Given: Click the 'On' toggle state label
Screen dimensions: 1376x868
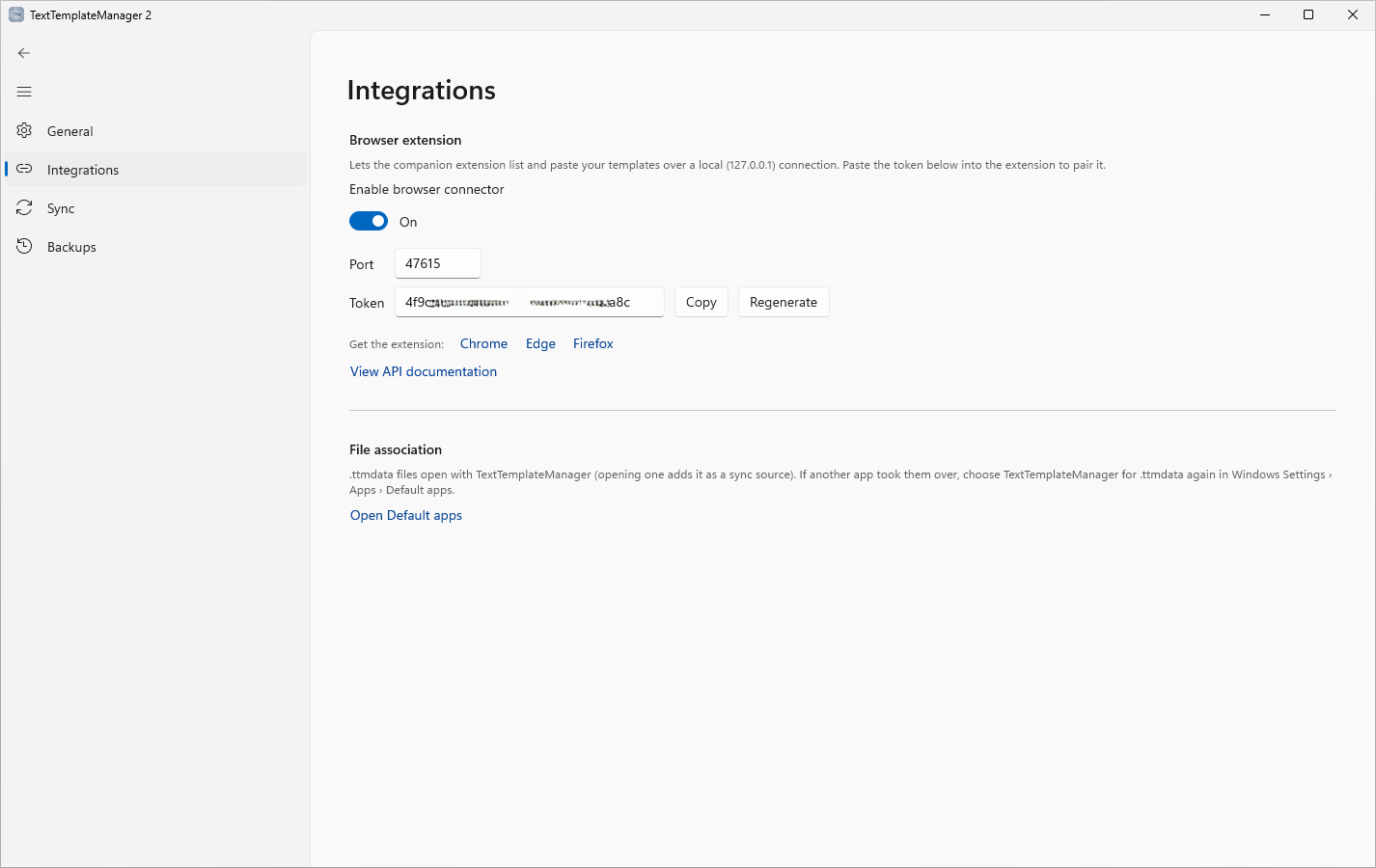Looking at the screenshot, I should 408,222.
